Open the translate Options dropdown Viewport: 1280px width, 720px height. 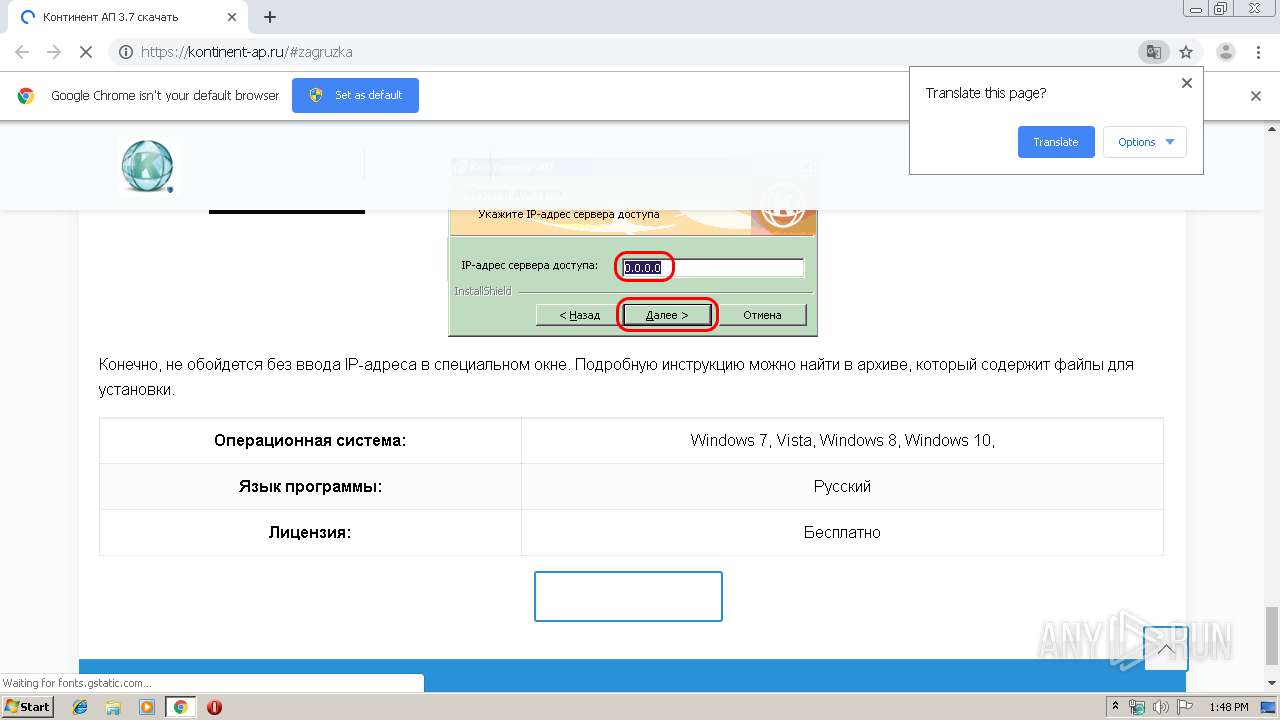(1145, 142)
